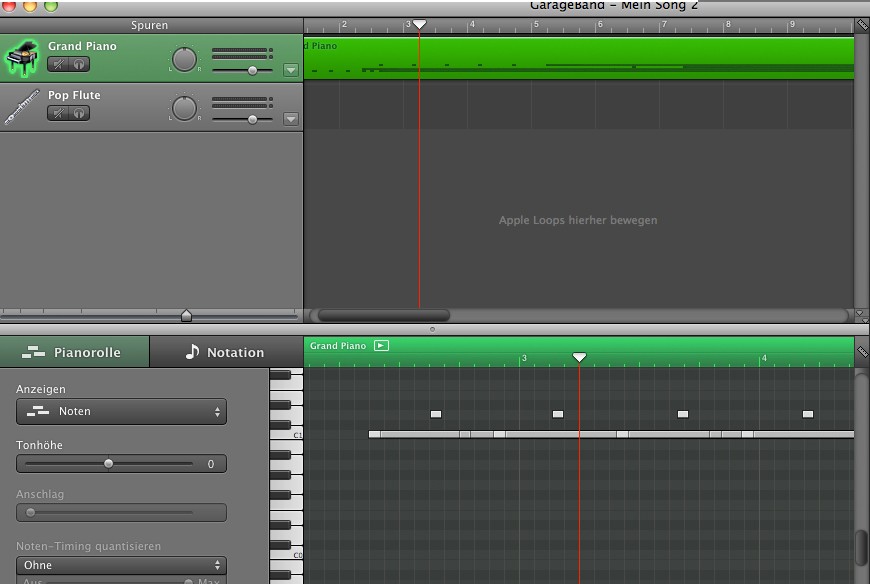The width and height of the screenshot is (870, 584).
Task: Click the track zoom slider below the track list
Action: pyautogui.click(x=149, y=316)
